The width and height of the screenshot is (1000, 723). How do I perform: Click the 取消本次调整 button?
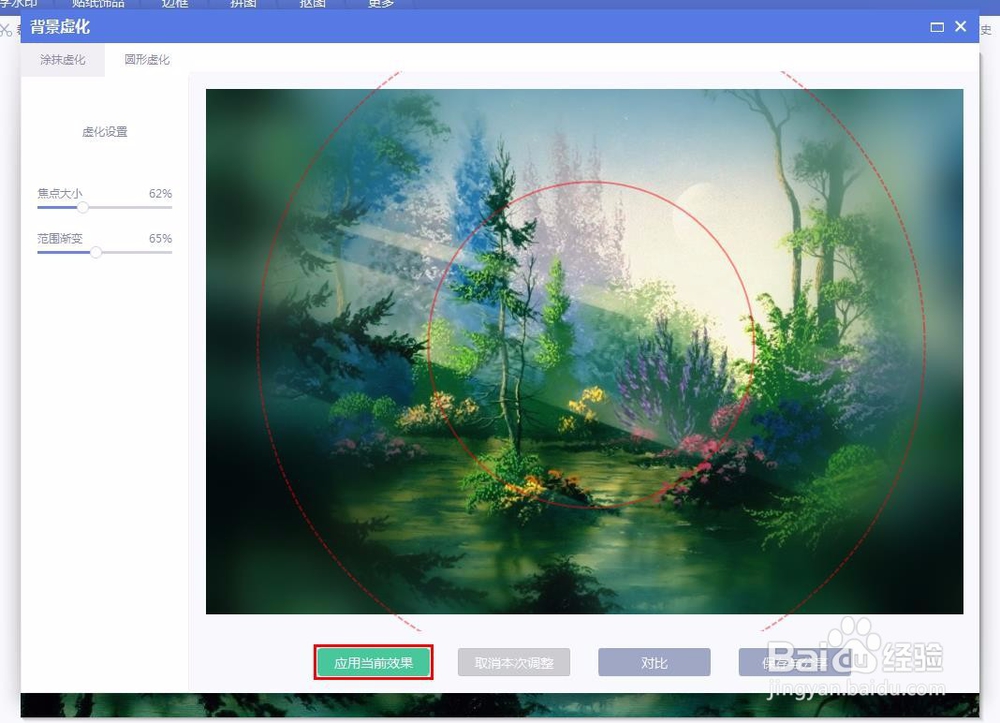[514, 662]
